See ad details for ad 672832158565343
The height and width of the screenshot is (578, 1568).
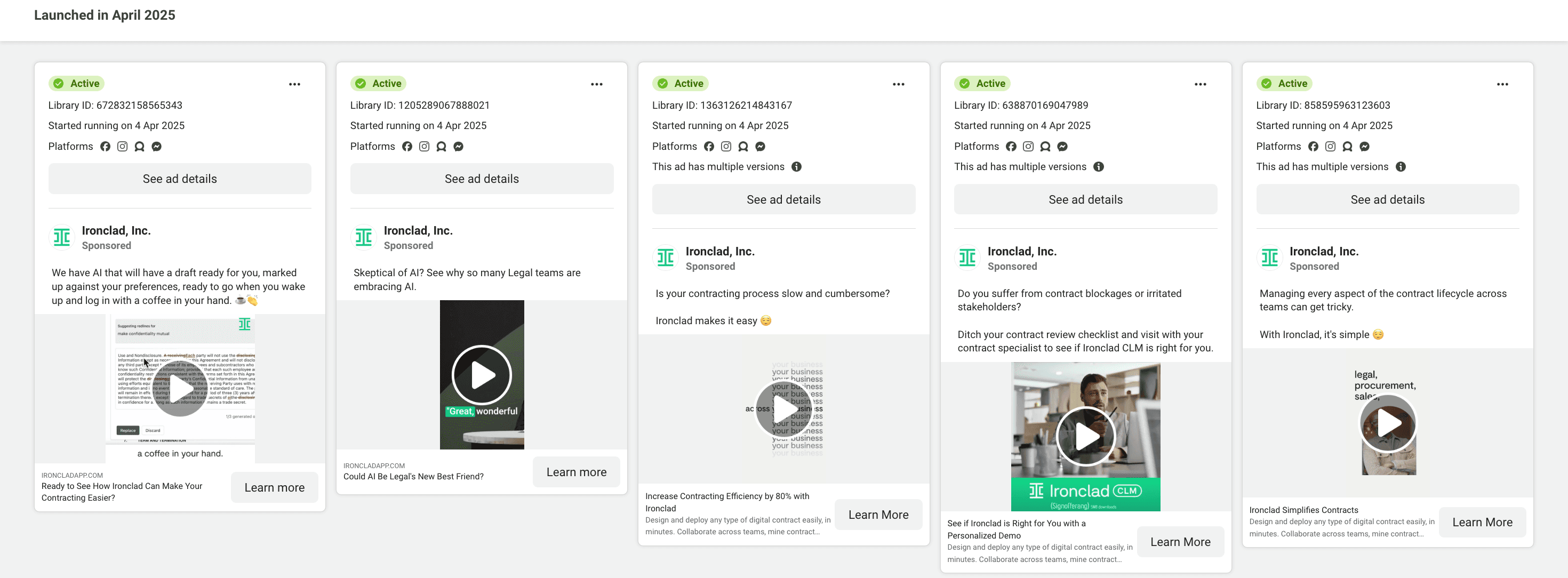tap(180, 179)
